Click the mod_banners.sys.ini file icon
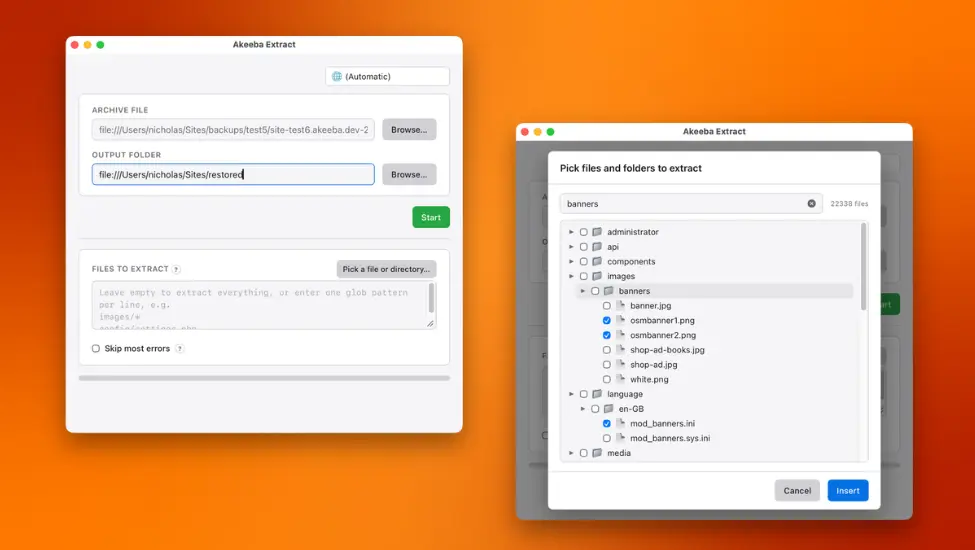 pos(620,438)
